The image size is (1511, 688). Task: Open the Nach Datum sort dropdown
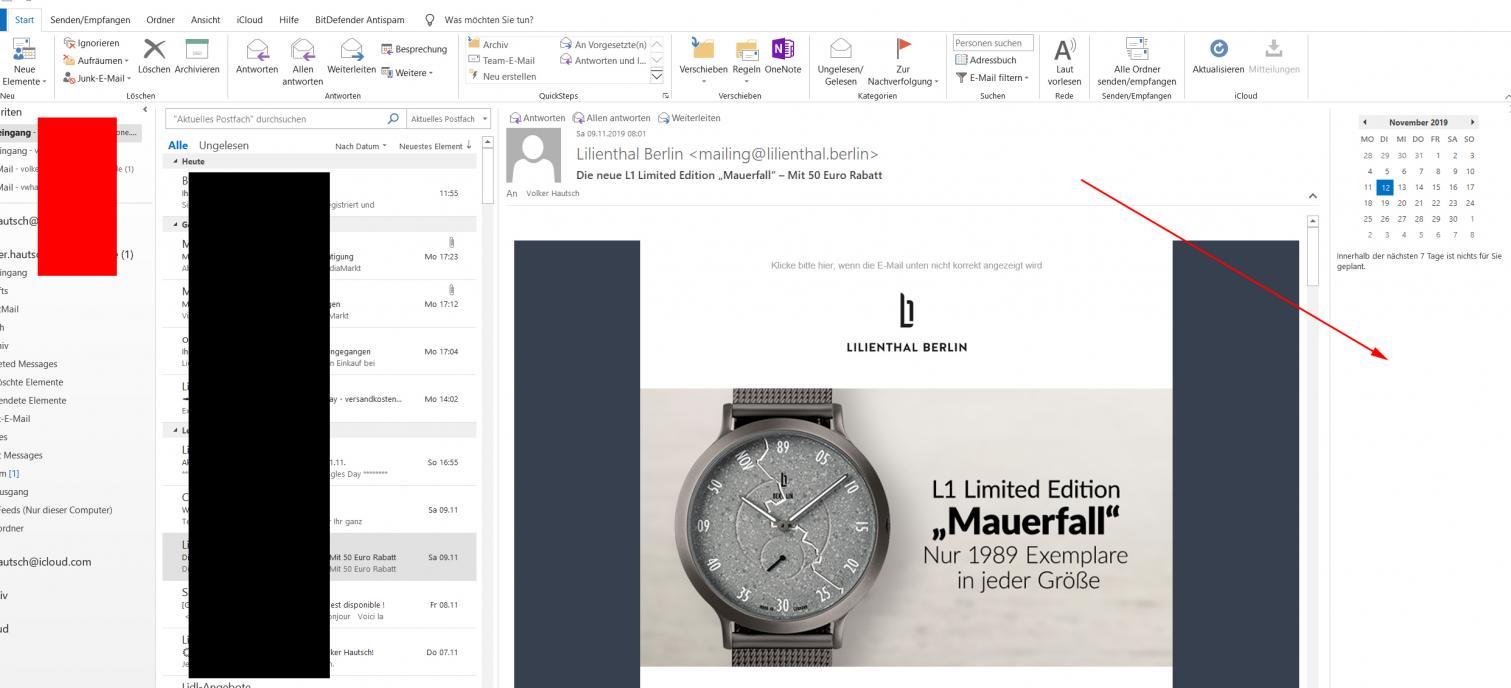click(362, 146)
